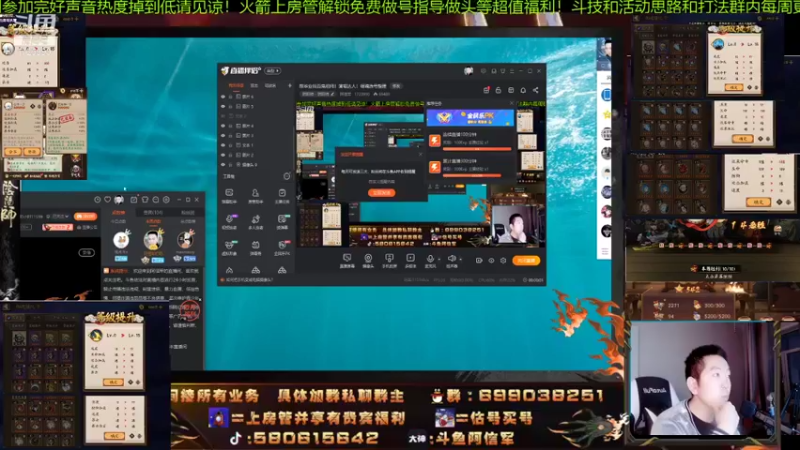Click the orange start-live button

click(x=526, y=260)
